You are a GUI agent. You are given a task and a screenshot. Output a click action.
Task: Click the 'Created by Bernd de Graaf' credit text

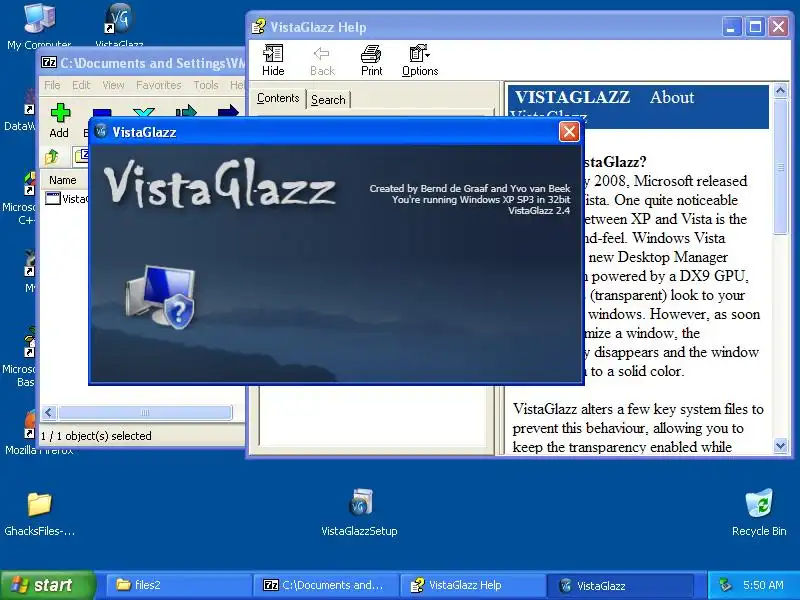tap(470, 189)
